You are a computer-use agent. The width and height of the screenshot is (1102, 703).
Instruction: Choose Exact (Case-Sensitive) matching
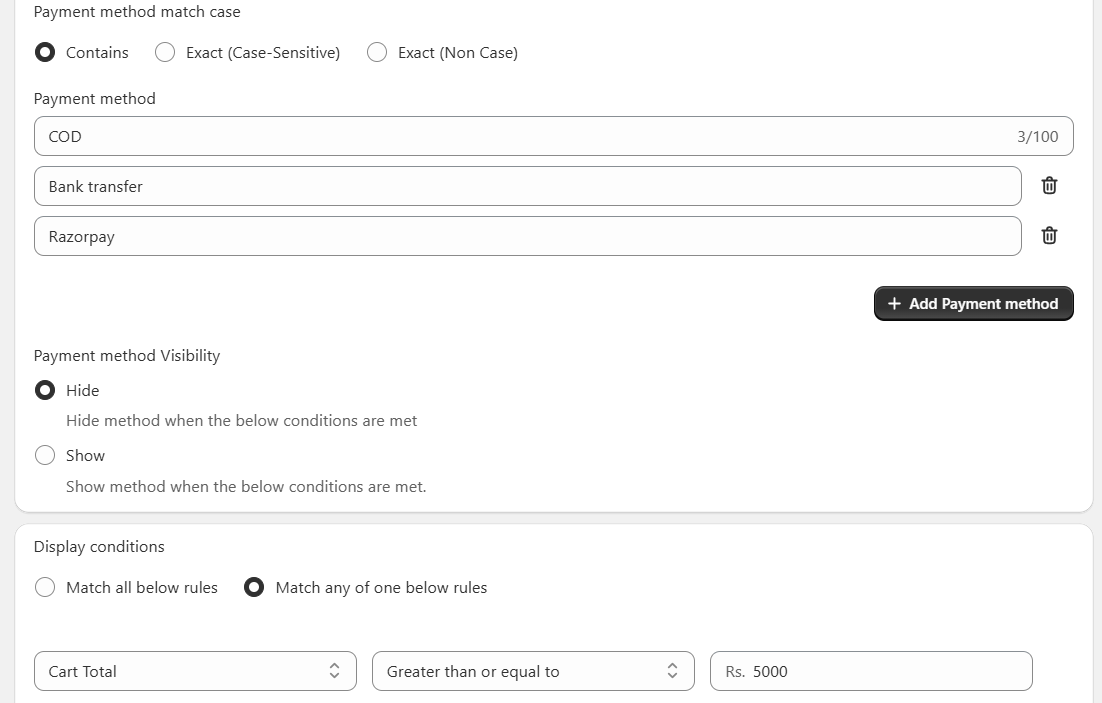pos(165,53)
